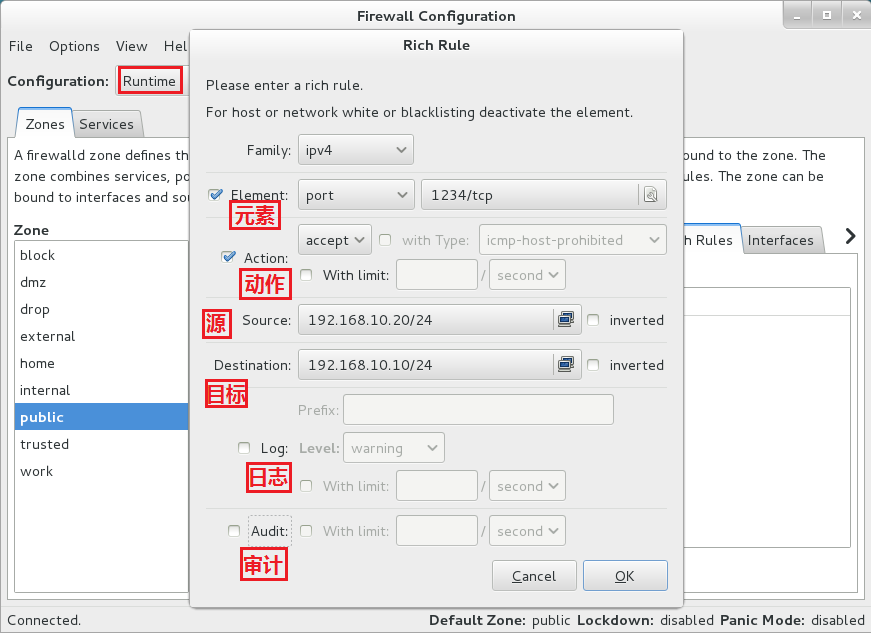Open the Element port dropdown
The width and height of the screenshot is (871, 633).
355,195
